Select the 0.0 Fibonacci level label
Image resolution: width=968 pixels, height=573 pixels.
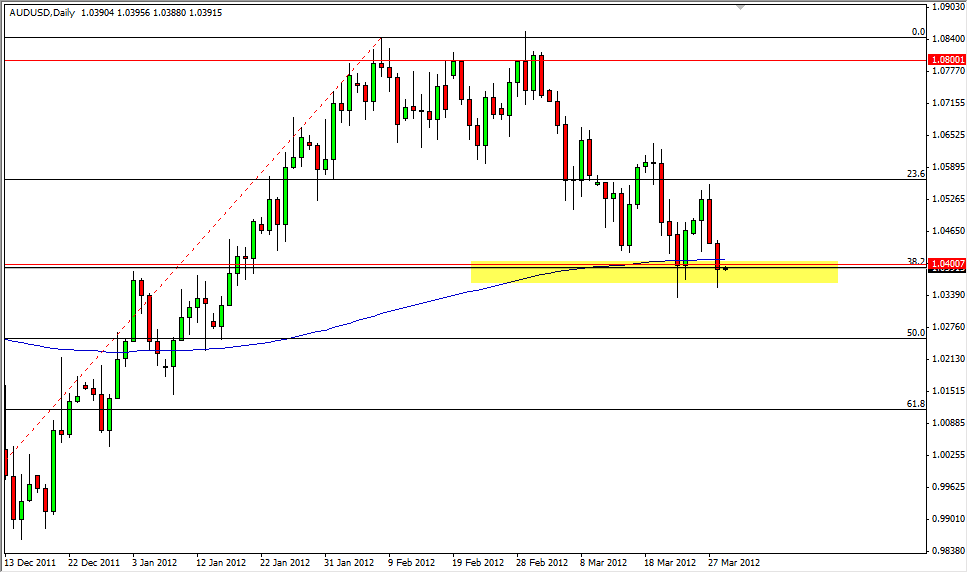(918, 32)
